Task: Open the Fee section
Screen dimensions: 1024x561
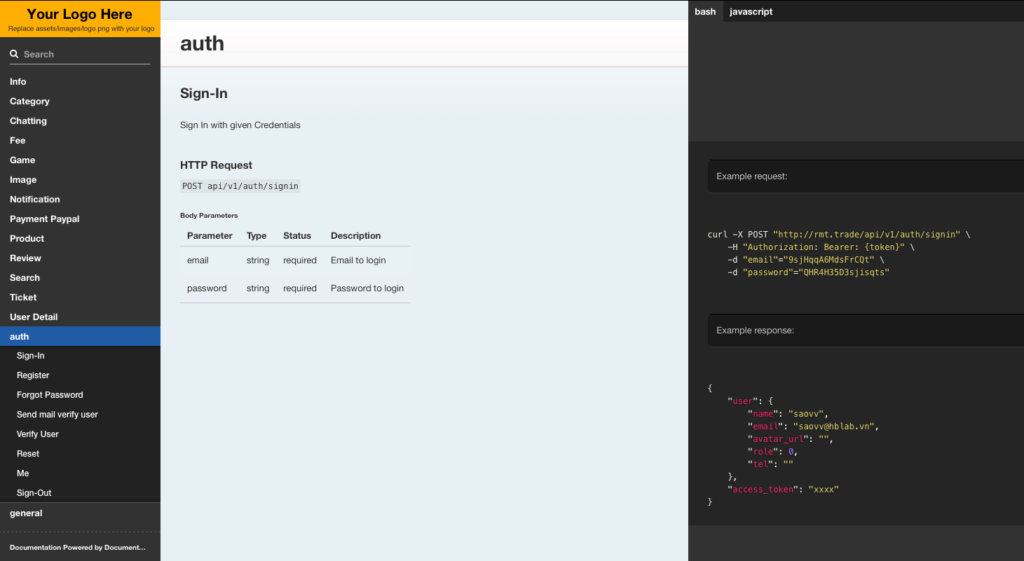Action: coord(80,140)
